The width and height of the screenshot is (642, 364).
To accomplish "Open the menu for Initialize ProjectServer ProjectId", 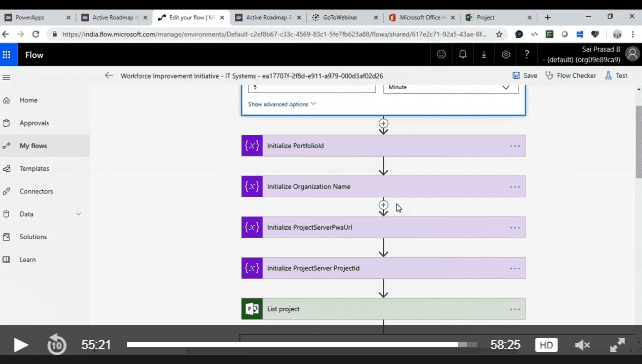I will point(515,269).
